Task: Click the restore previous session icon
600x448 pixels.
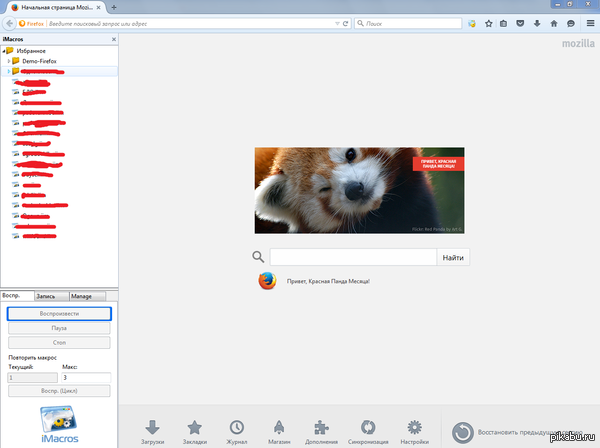Action: (463, 432)
